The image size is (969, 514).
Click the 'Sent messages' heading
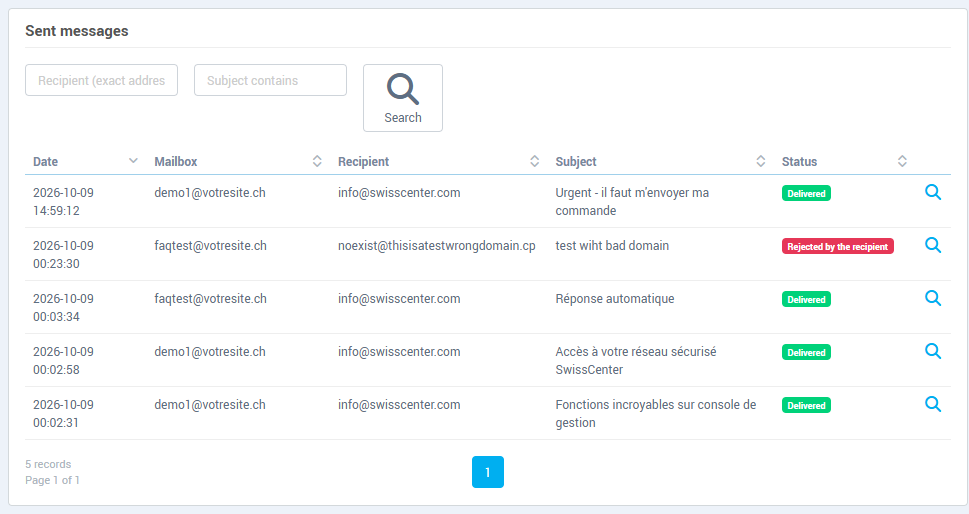coord(77,31)
